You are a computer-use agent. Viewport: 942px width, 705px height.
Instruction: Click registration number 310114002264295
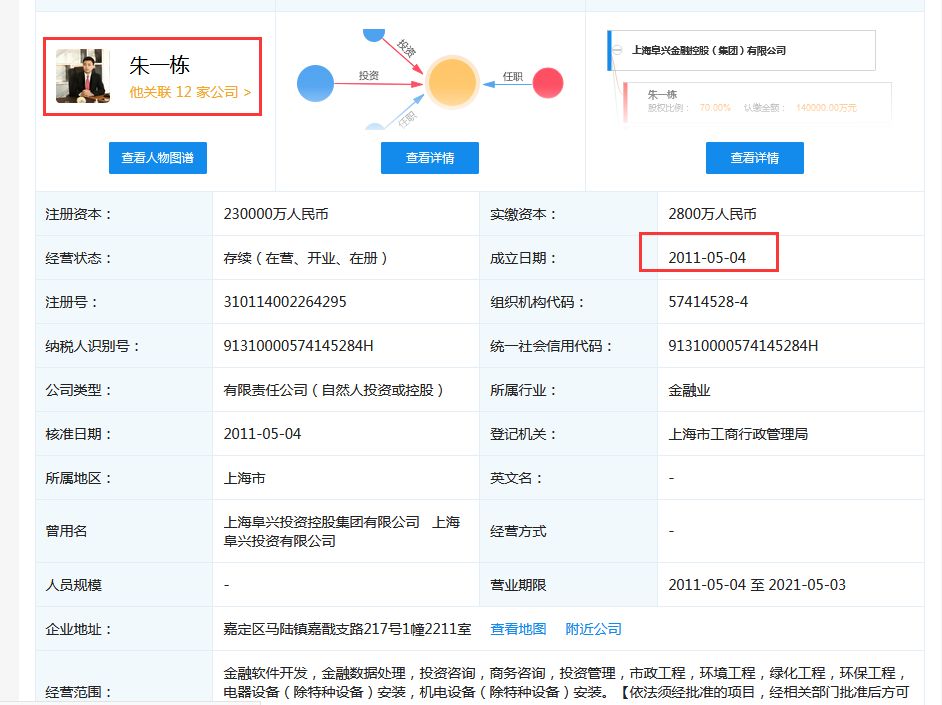click(285, 301)
